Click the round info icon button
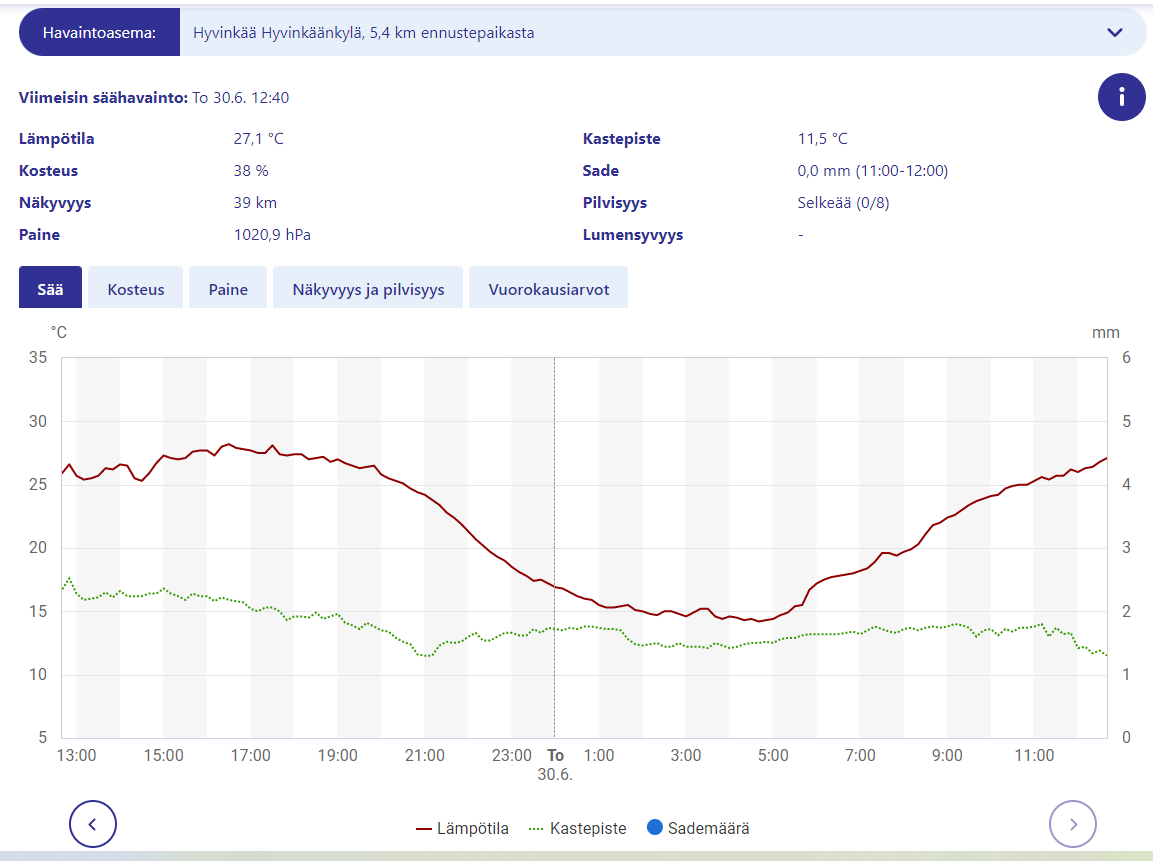This screenshot has height=861, width=1153. [x=1122, y=97]
